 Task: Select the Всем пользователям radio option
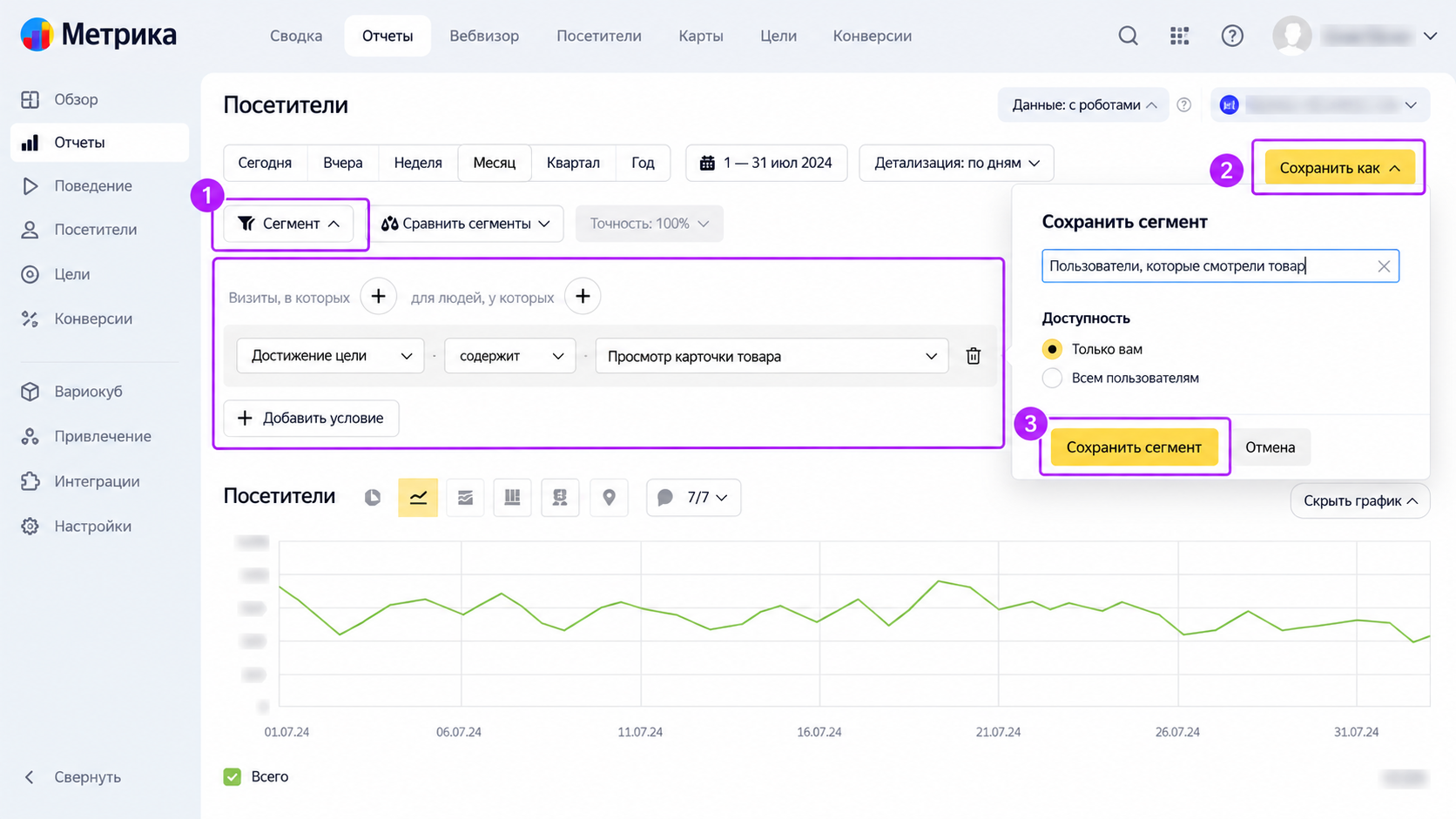(1052, 378)
